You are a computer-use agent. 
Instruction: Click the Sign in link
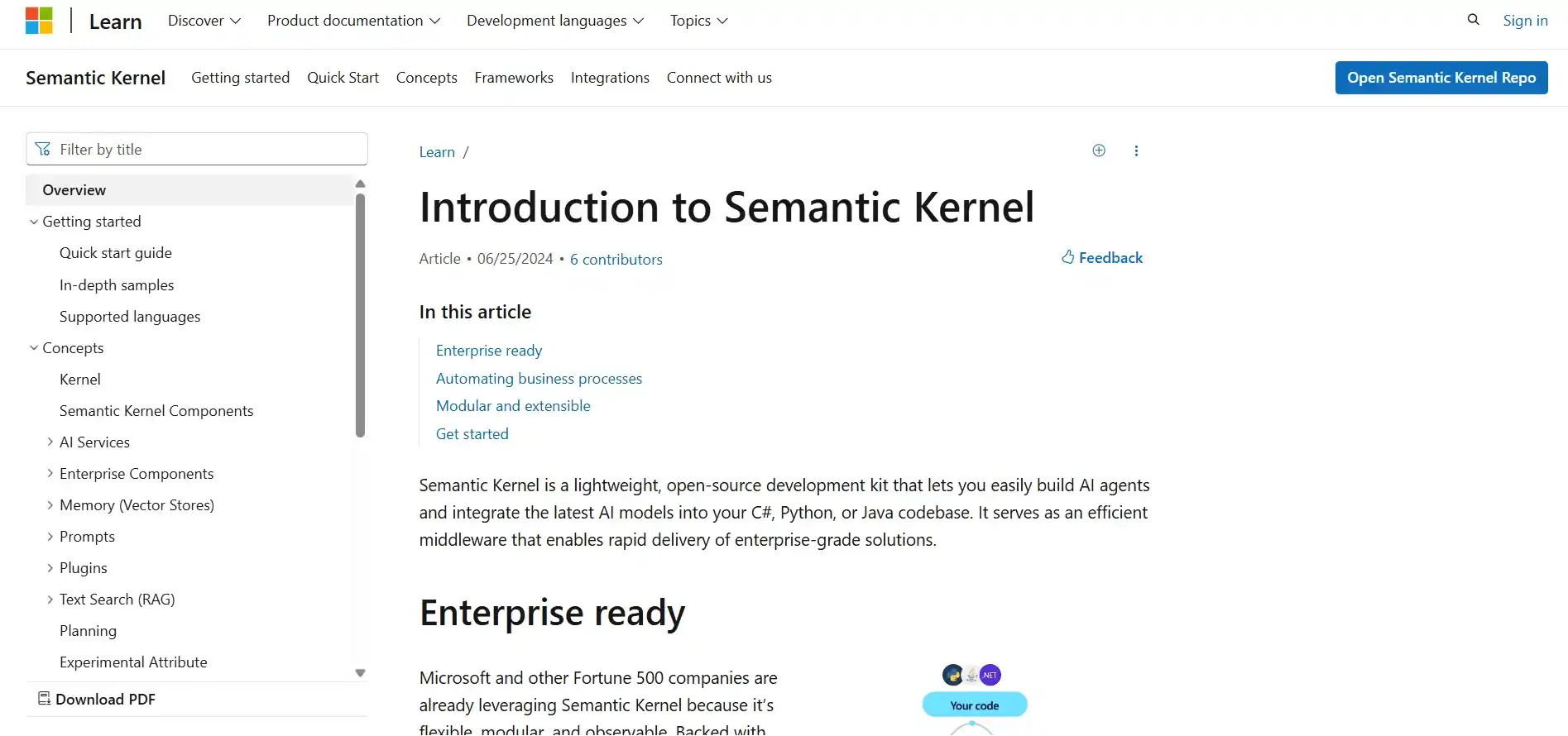[x=1525, y=21]
